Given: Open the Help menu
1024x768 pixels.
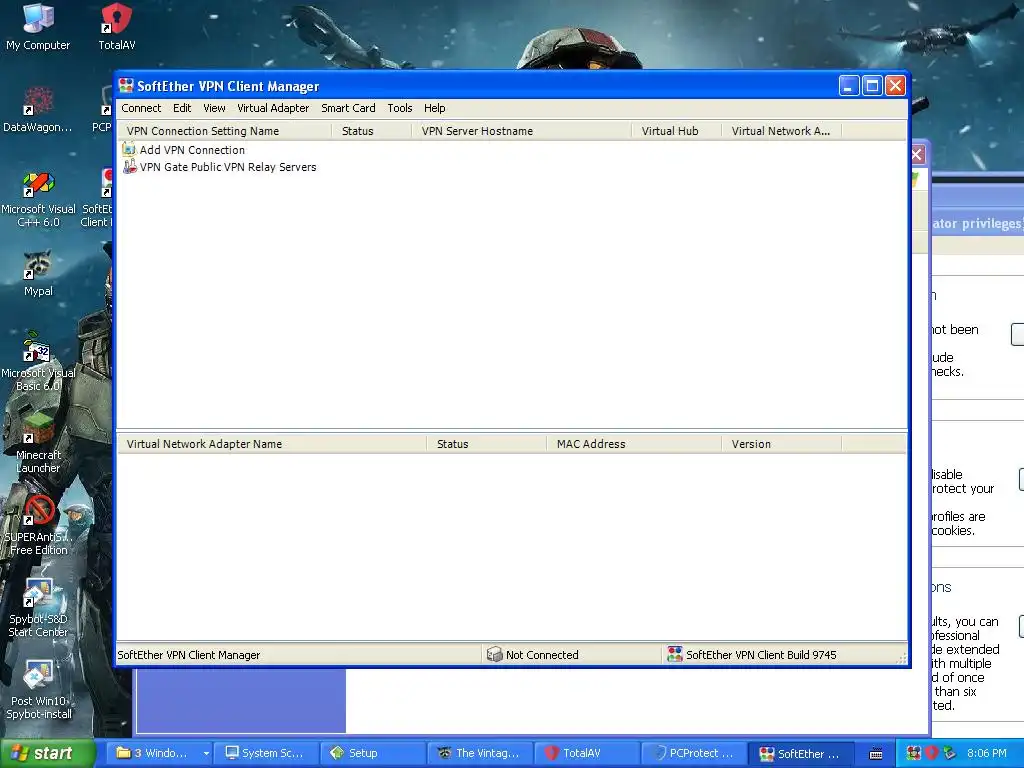Looking at the screenshot, I should (x=434, y=108).
